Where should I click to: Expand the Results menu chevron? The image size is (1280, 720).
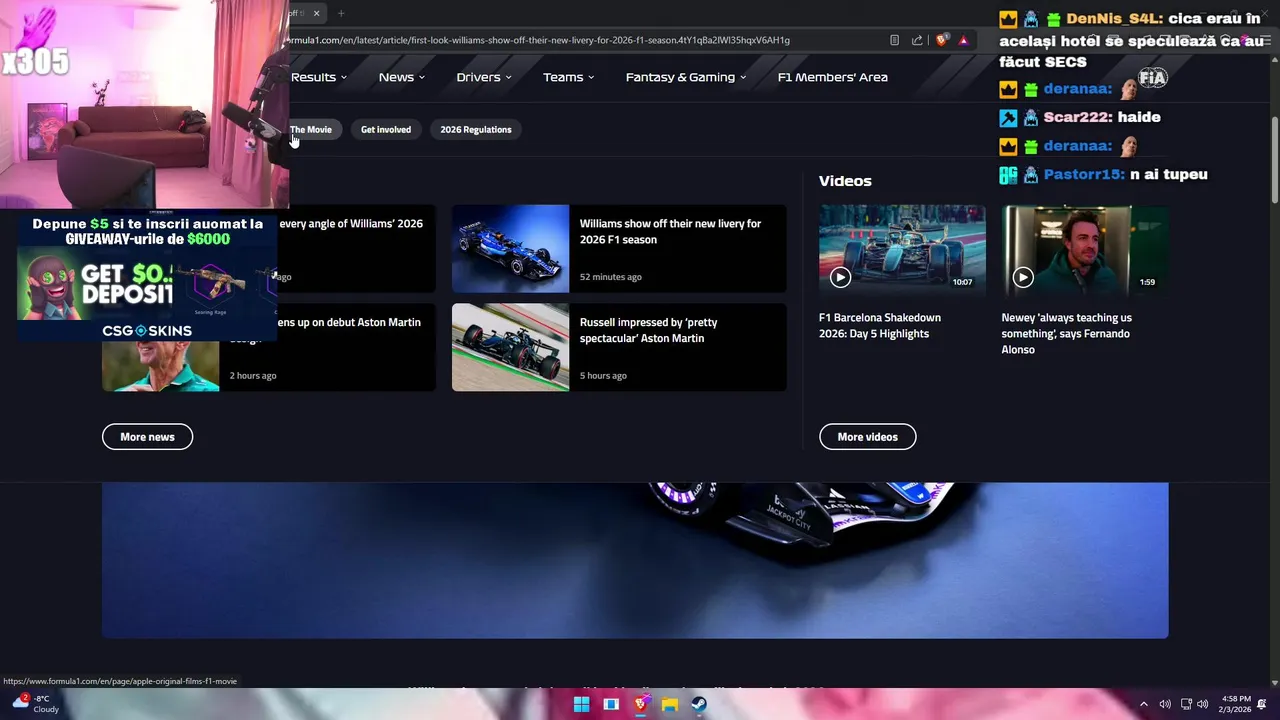click(x=344, y=77)
